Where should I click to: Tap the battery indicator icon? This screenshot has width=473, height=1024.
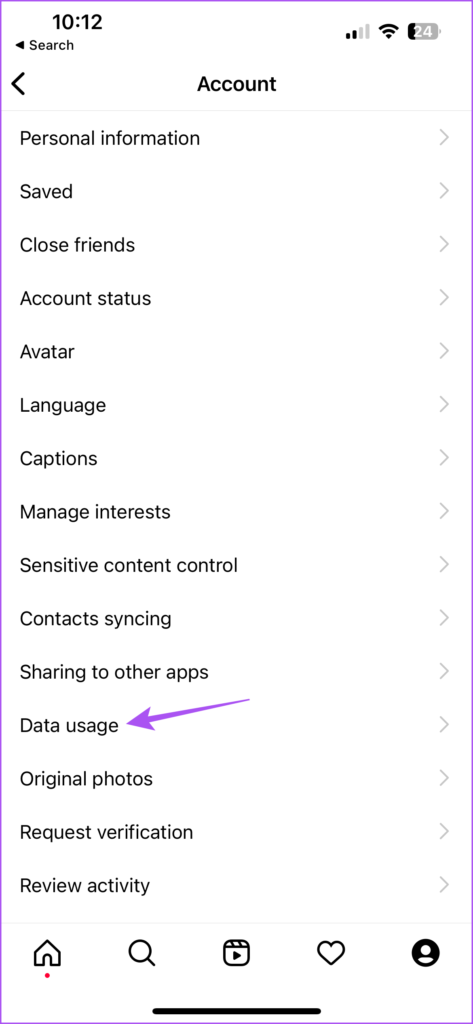[x=425, y=31]
